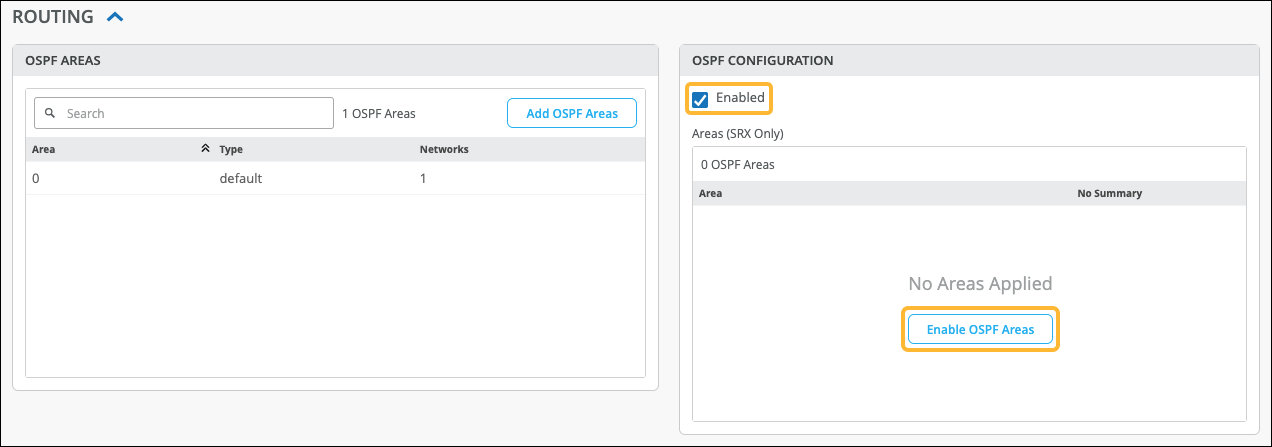Viewport: 1272px width, 447px height.
Task: Click the ROUTING section title
Action: [52, 17]
